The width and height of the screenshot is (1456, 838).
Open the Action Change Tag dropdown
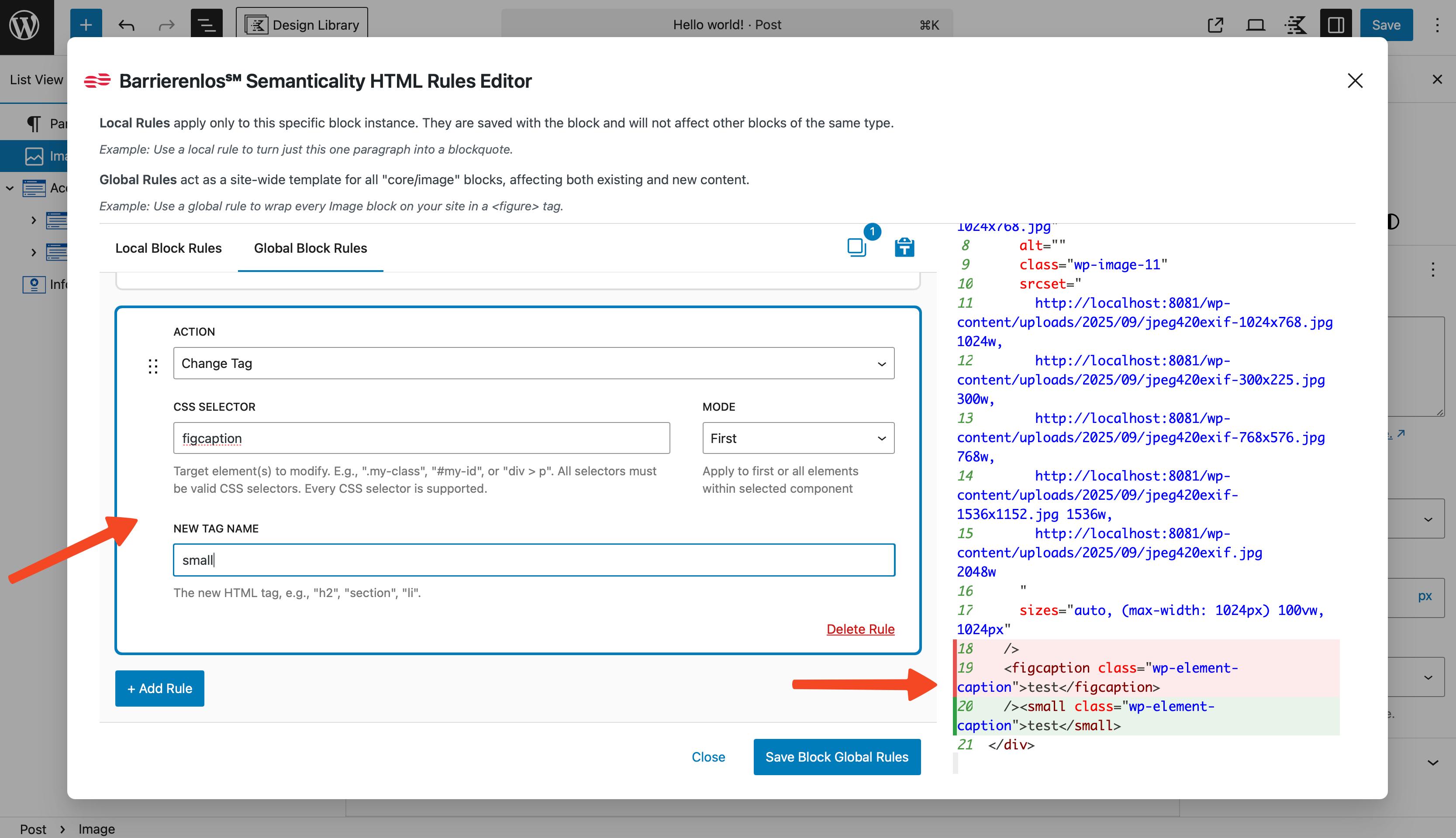(x=533, y=363)
